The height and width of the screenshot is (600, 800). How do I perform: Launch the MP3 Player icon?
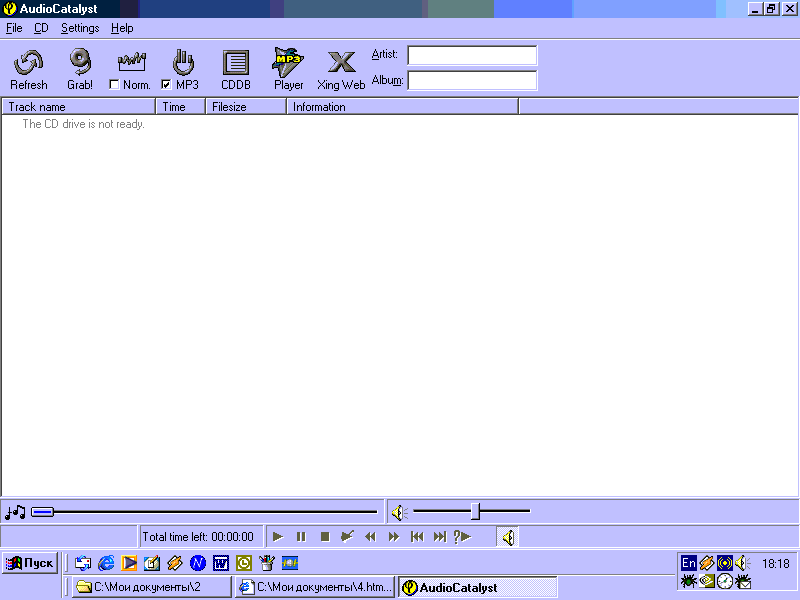[x=288, y=64]
